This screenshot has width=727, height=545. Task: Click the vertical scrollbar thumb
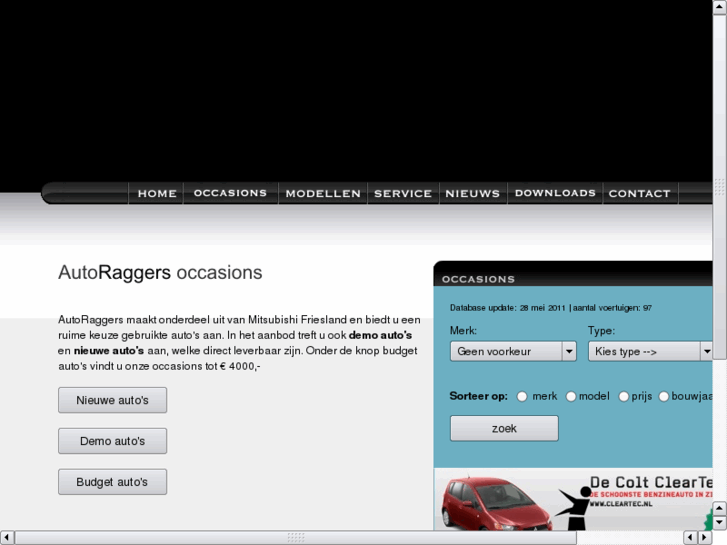pyautogui.click(x=719, y=186)
